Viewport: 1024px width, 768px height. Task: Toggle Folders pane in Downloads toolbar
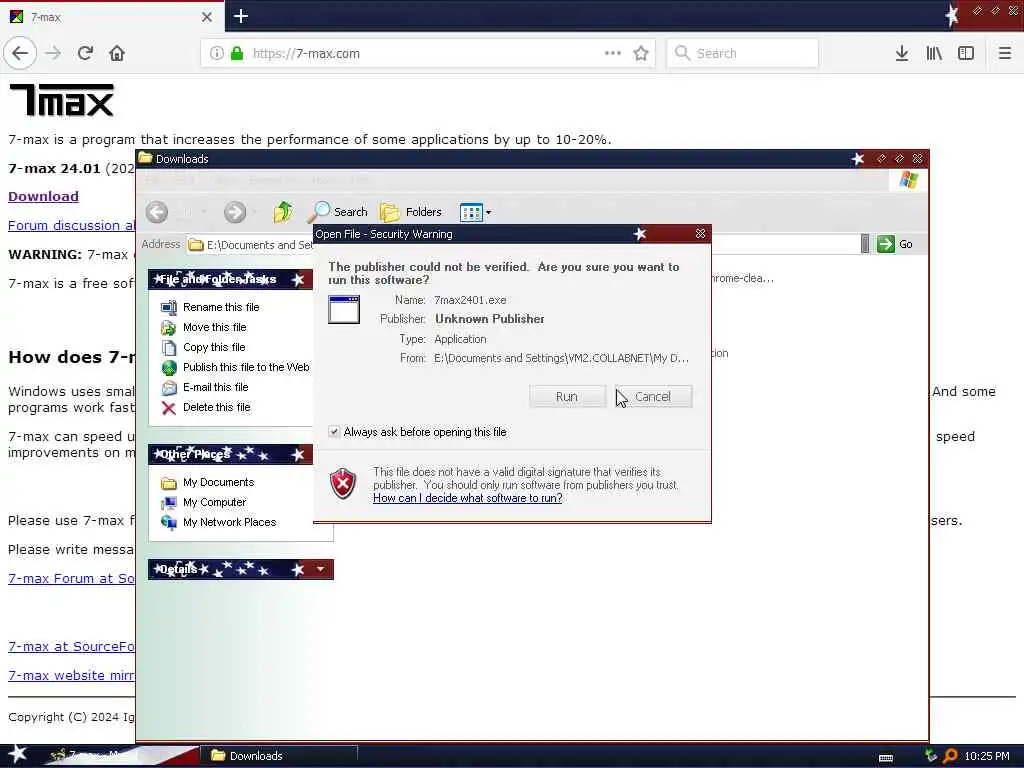tap(411, 212)
